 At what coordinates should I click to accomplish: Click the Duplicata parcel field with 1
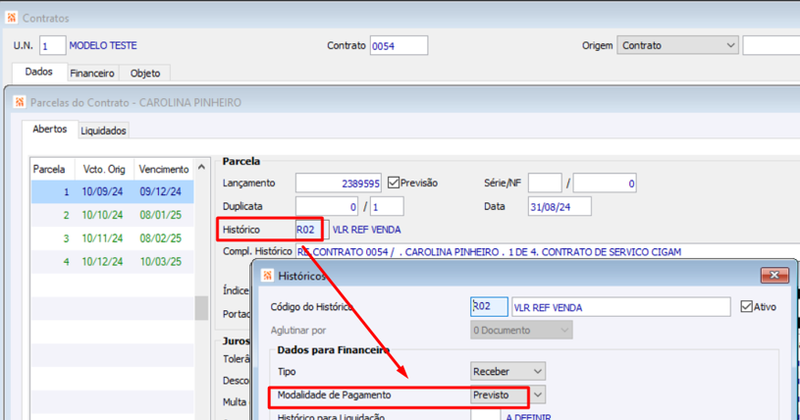(387, 207)
